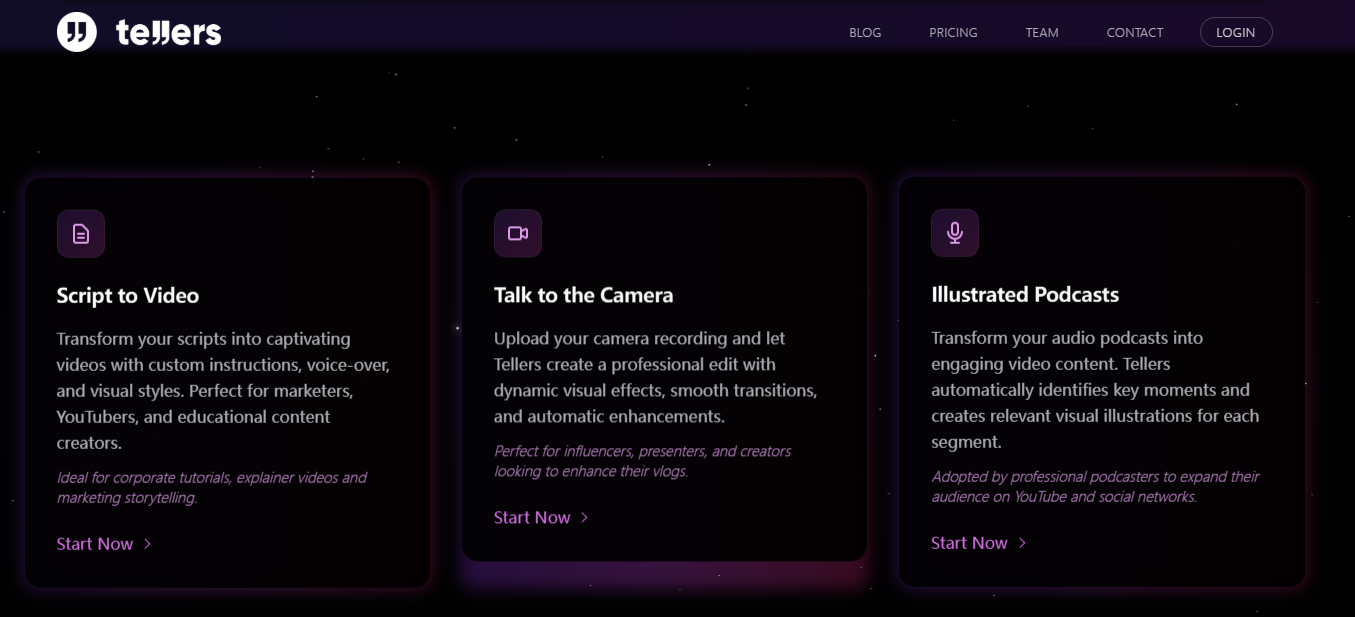Click the arrow beside Talk to the Camera's Start Now
The width and height of the screenshot is (1355, 617).
[x=584, y=517]
